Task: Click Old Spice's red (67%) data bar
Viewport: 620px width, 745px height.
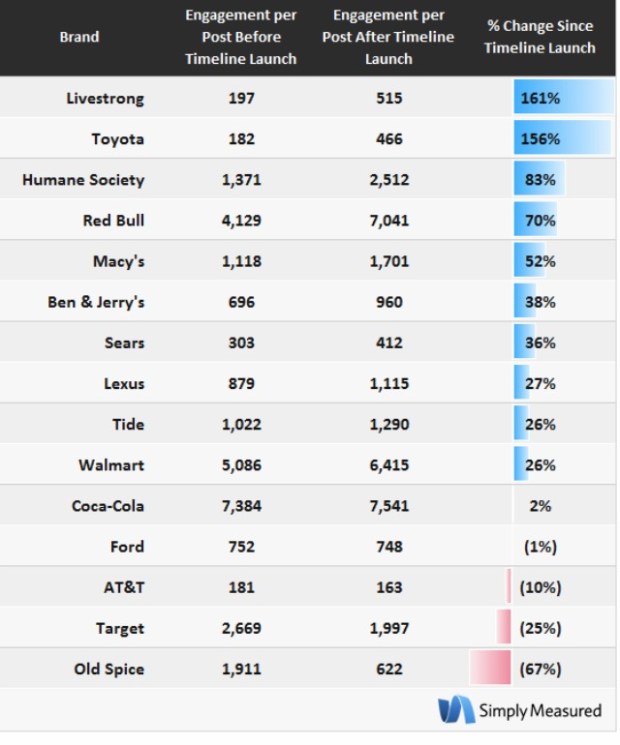Action: (x=490, y=668)
